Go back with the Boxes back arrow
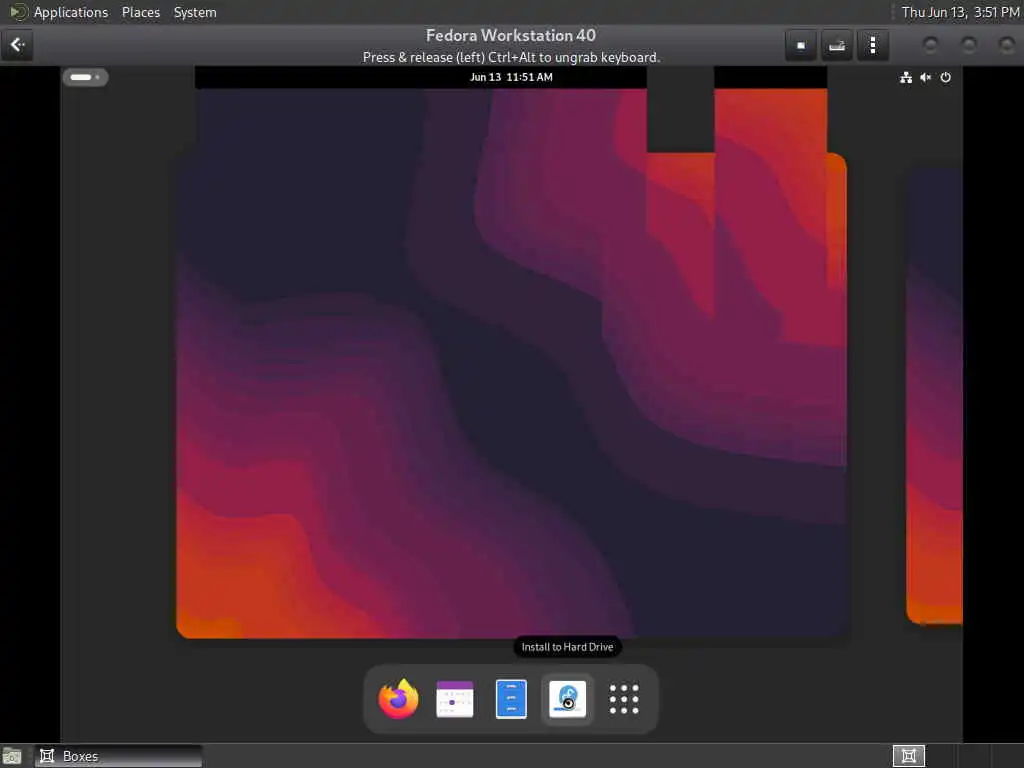This screenshot has height=768, width=1024. (x=17, y=45)
